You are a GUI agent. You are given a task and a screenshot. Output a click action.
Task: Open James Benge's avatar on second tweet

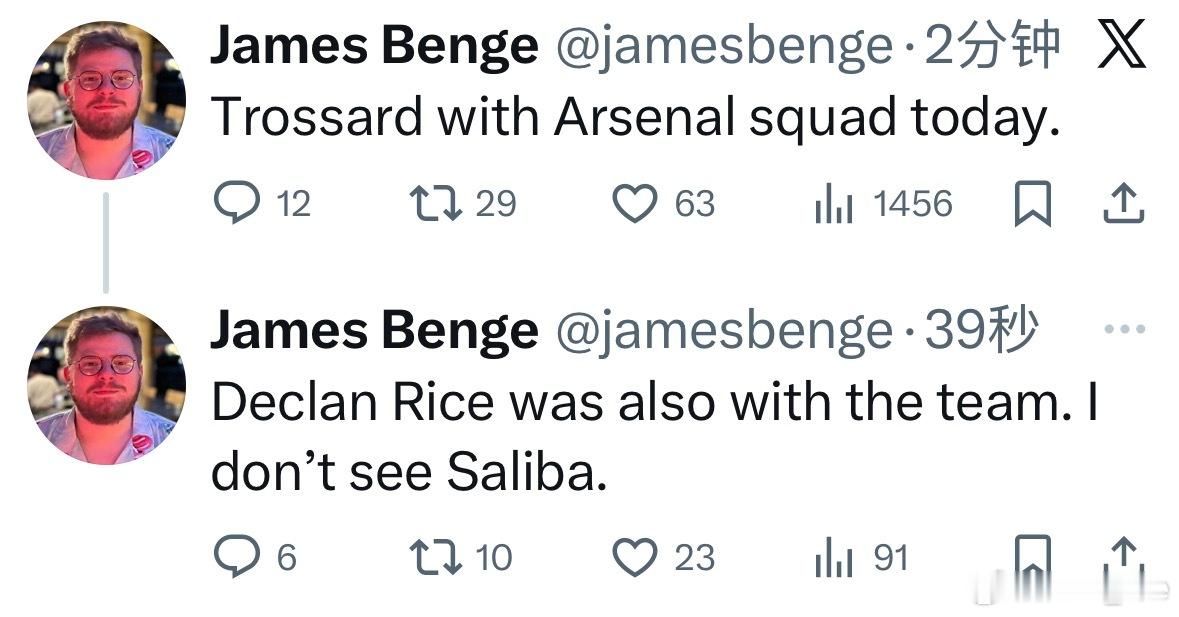point(106,385)
